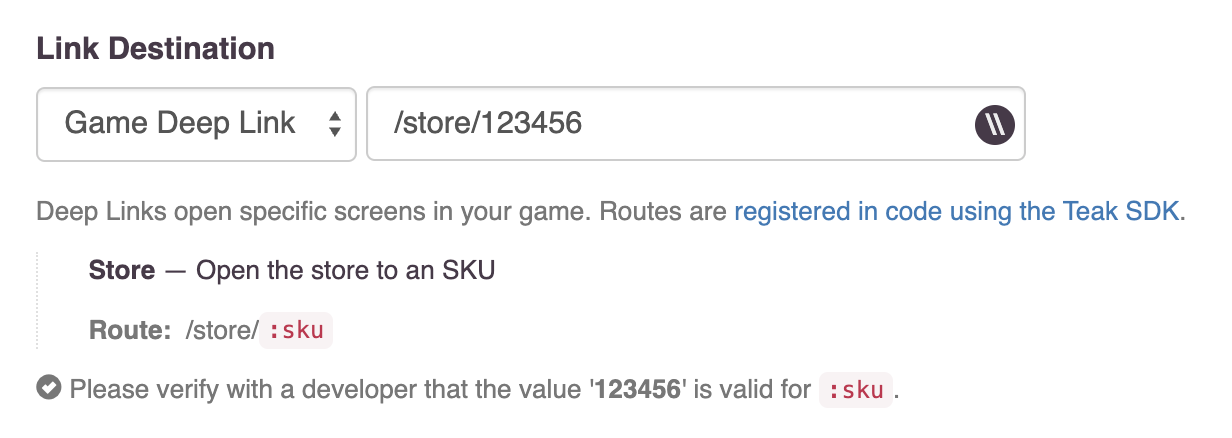Click the /store/ text in the Route line

click(x=222, y=331)
